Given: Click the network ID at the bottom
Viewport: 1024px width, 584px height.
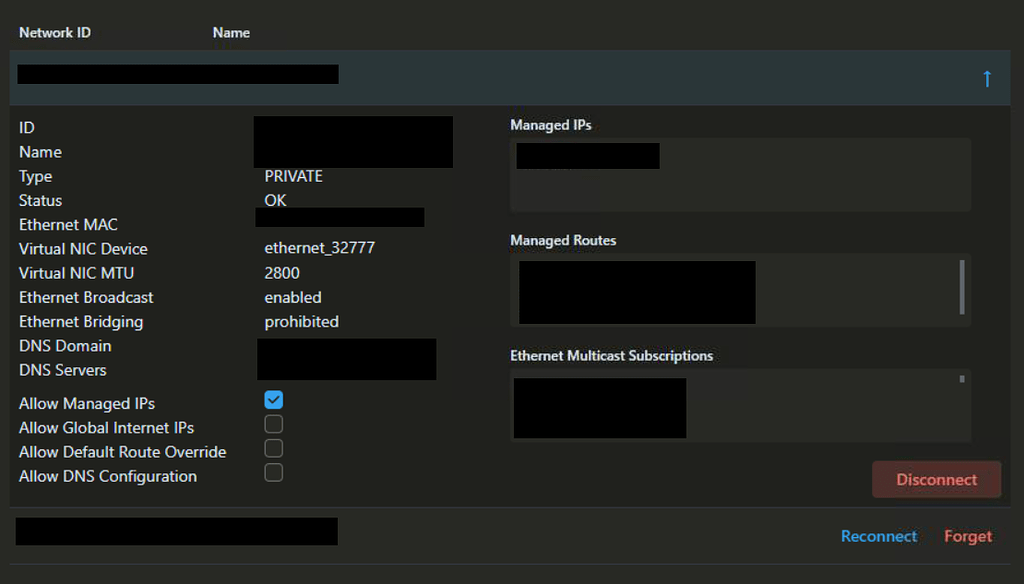Looking at the screenshot, I should click(x=176, y=531).
